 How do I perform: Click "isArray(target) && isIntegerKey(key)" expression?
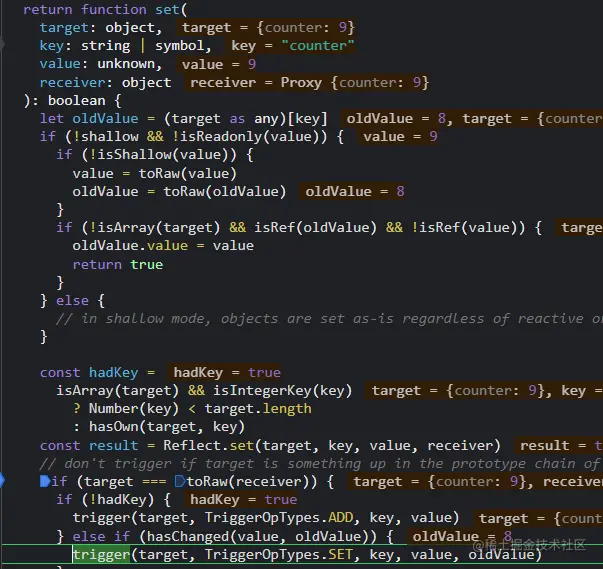tap(204, 390)
